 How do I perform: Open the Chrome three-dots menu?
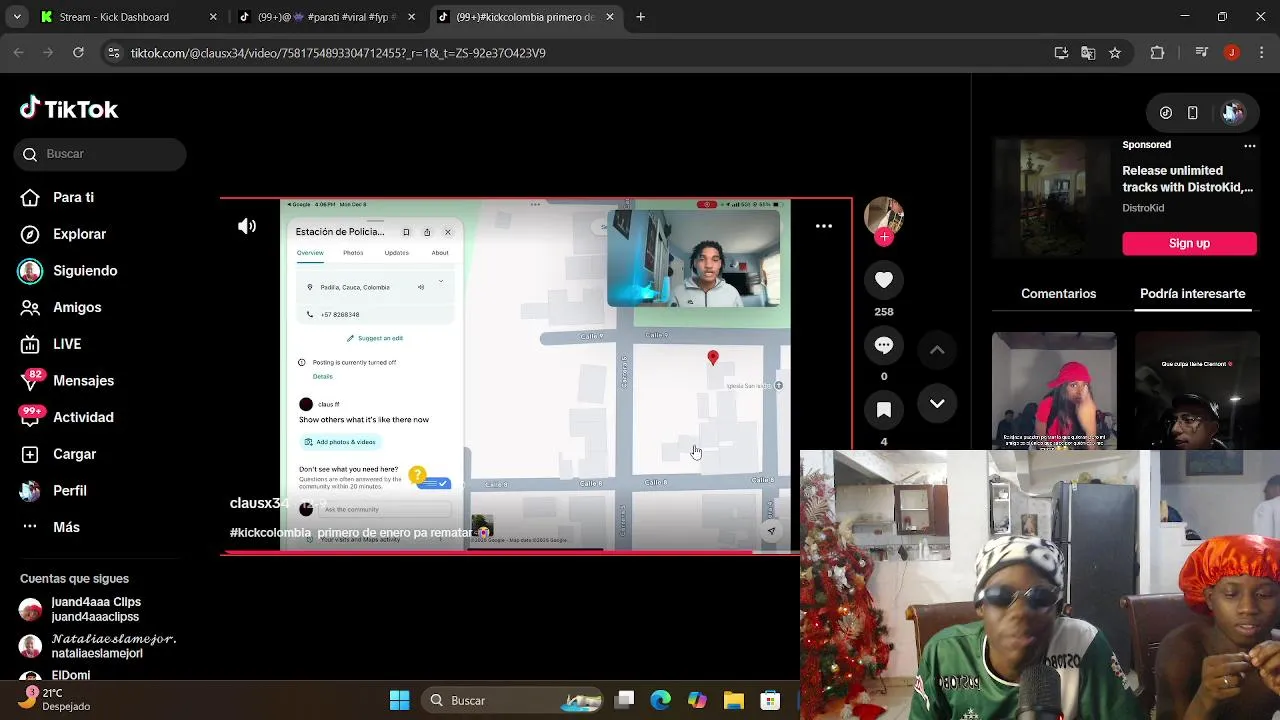pyautogui.click(x=1260, y=53)
